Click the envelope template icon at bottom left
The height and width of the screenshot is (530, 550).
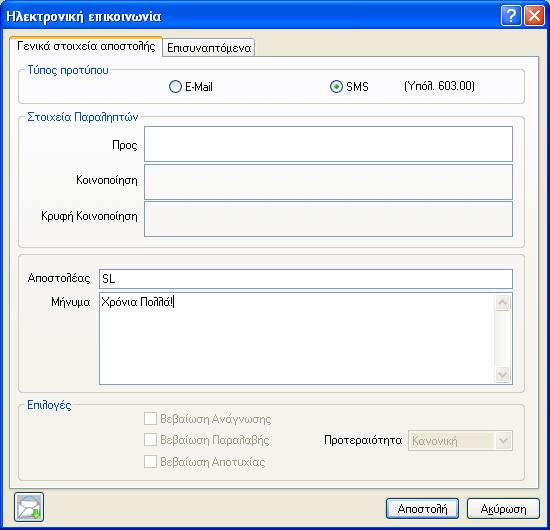(29, 507)
